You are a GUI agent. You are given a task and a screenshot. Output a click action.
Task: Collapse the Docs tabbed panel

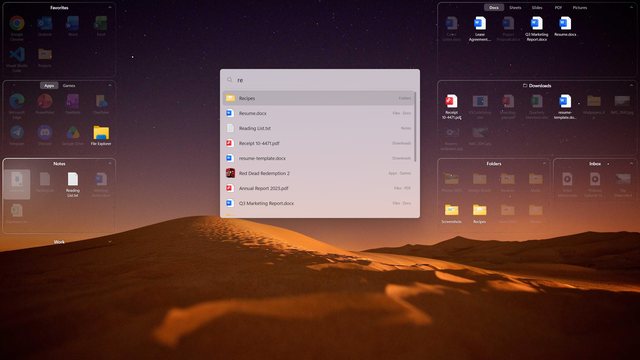631,8
